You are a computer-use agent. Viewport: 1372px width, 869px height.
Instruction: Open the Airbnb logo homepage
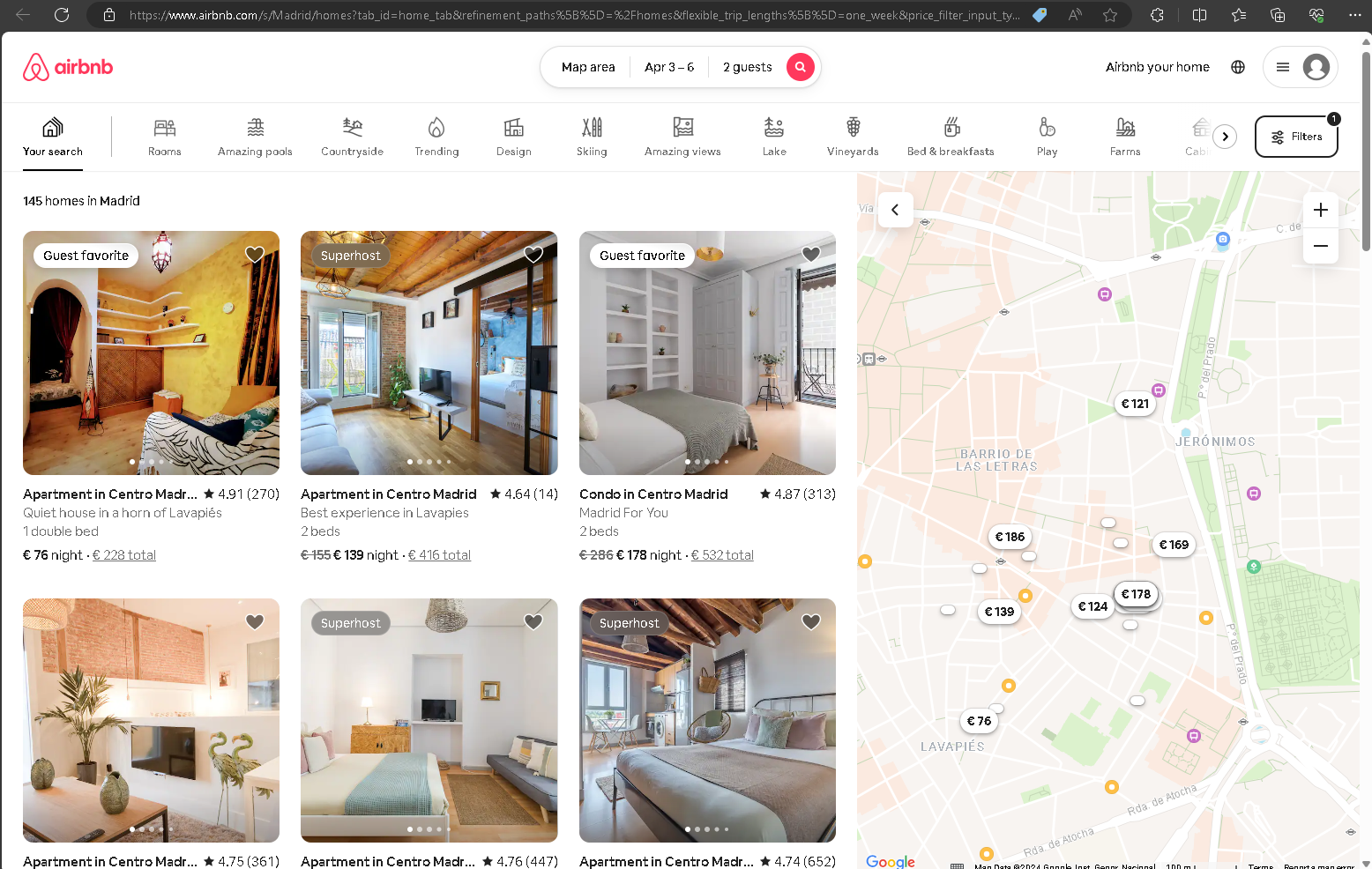(x=68, y=67)
